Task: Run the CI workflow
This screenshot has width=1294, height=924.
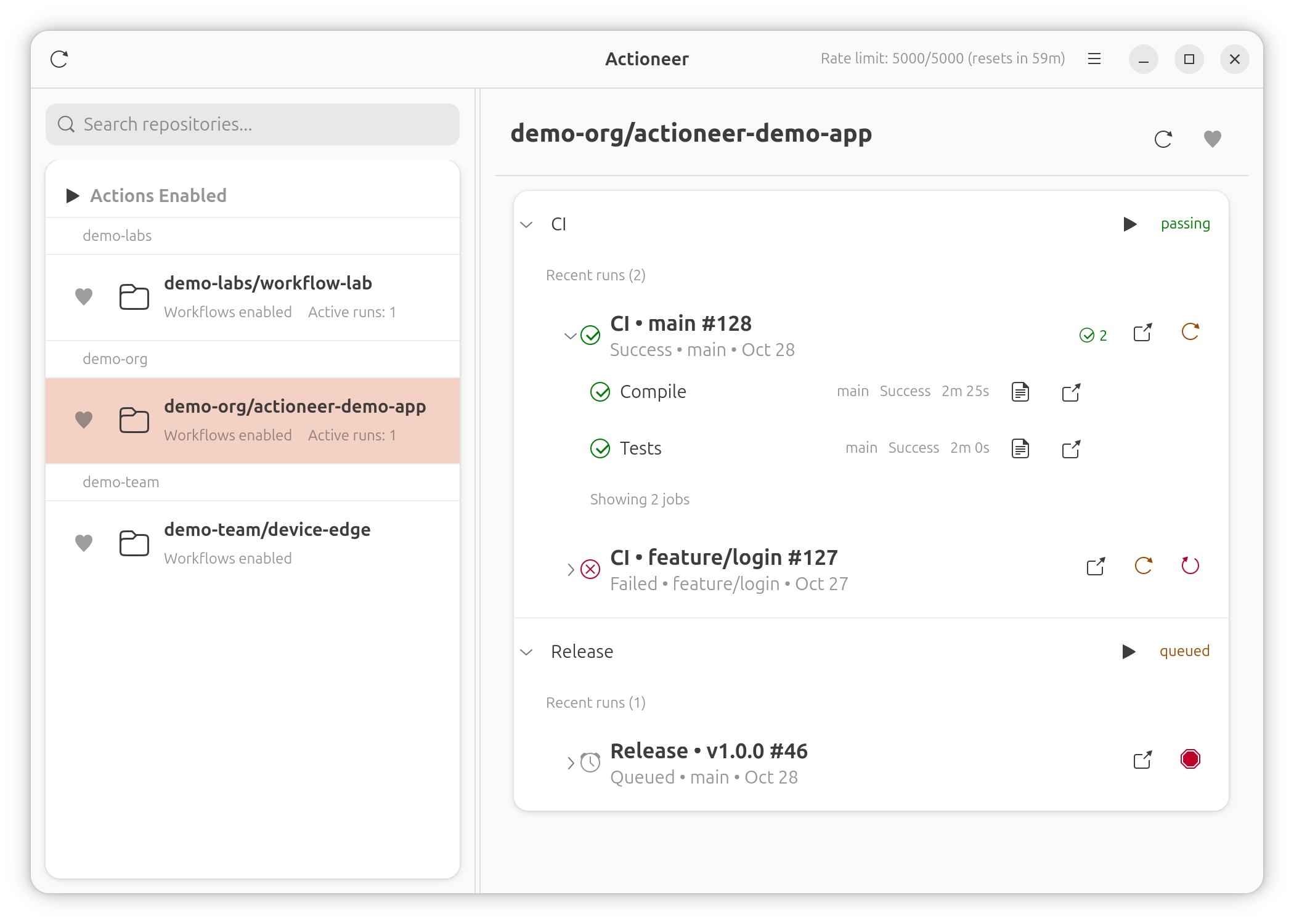Action: pos(1131,224)
